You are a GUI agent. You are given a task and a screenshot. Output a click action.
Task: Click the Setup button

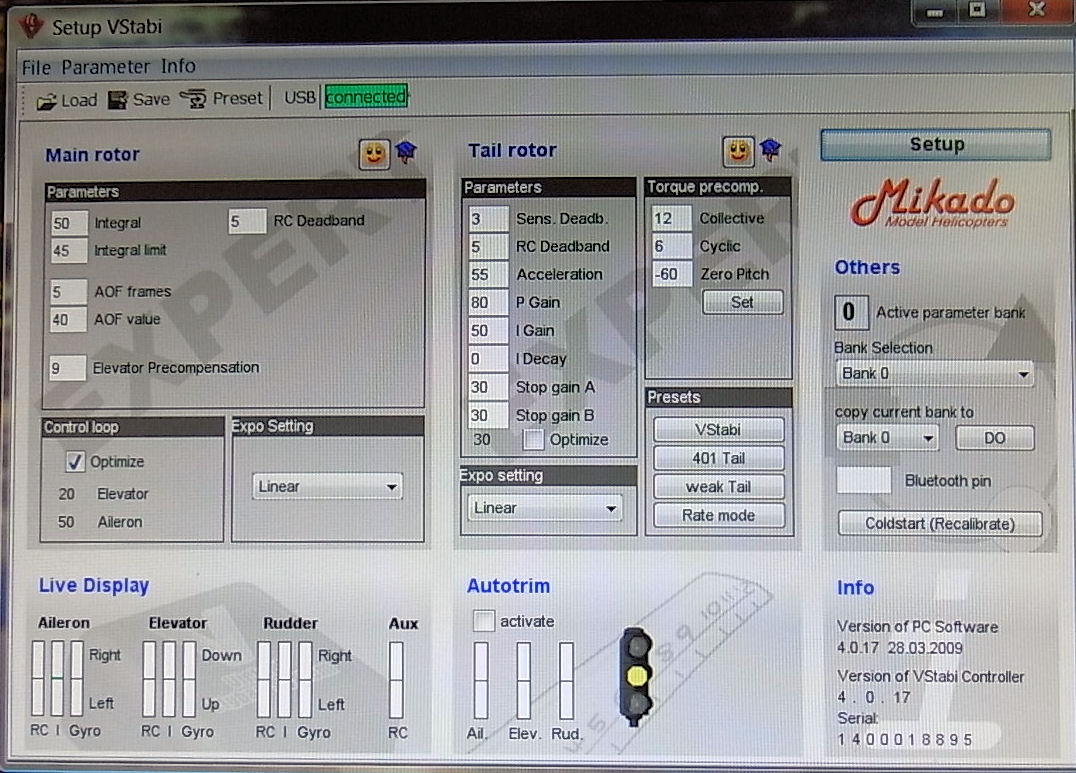tap(936, 144)
